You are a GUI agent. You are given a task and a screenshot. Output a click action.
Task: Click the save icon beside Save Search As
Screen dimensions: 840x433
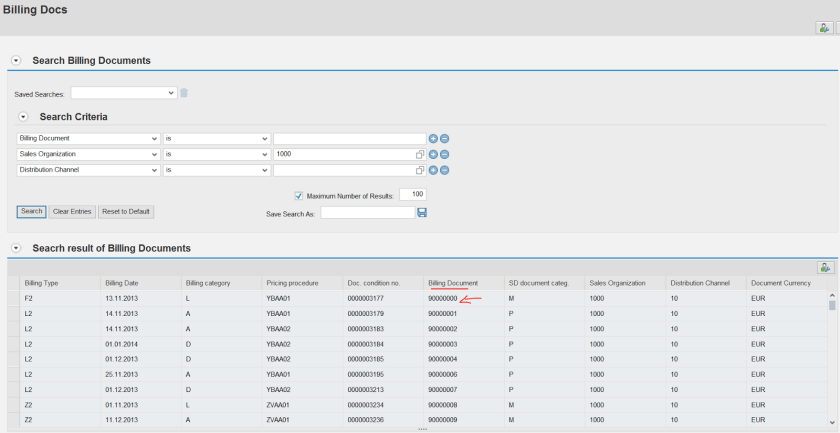[x=422, y=213]
